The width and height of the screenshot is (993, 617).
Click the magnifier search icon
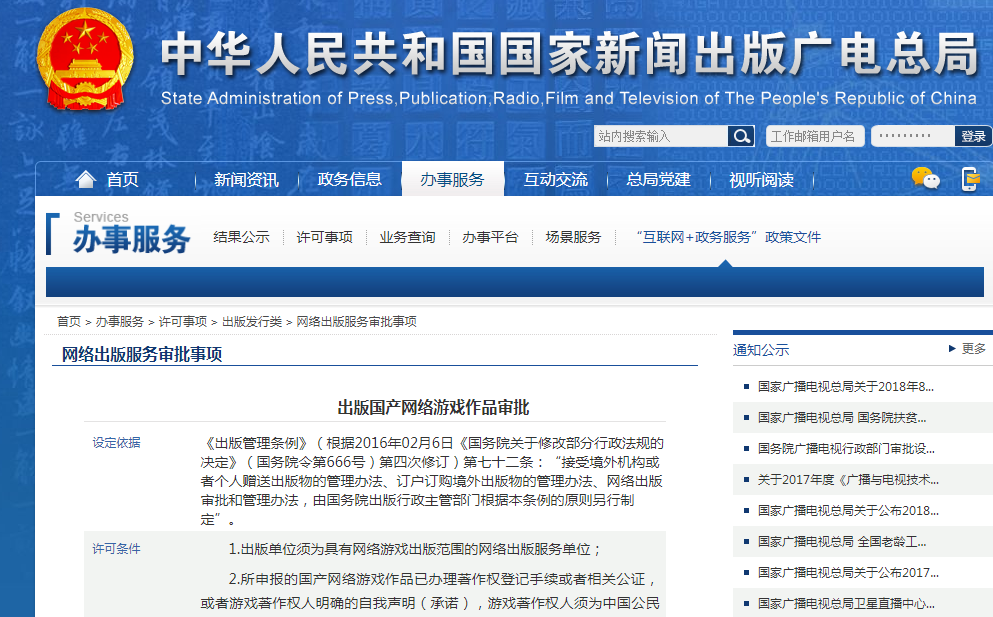click(x=741, y=136)
